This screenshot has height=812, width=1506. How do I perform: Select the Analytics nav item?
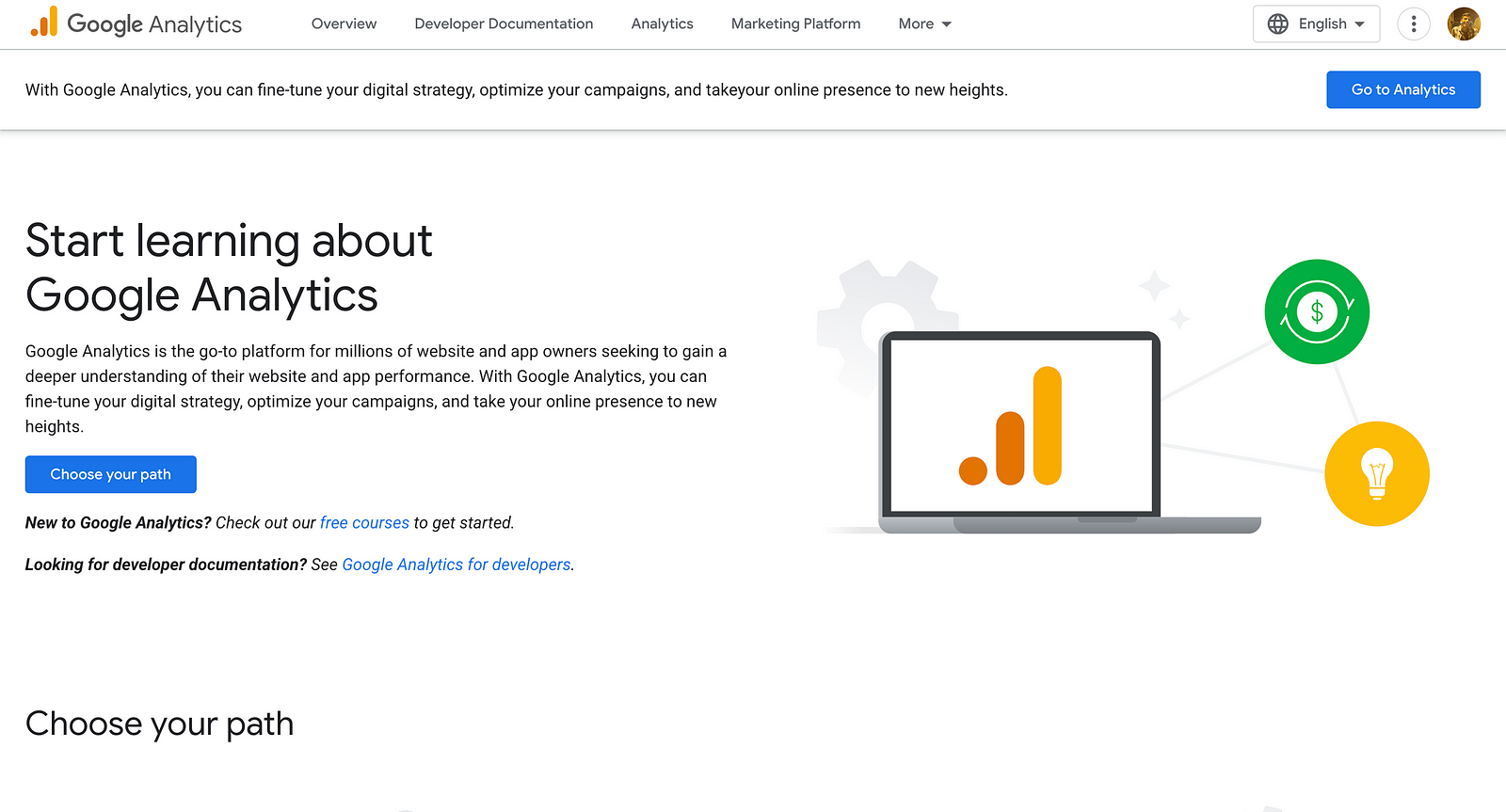click(662, 24)
